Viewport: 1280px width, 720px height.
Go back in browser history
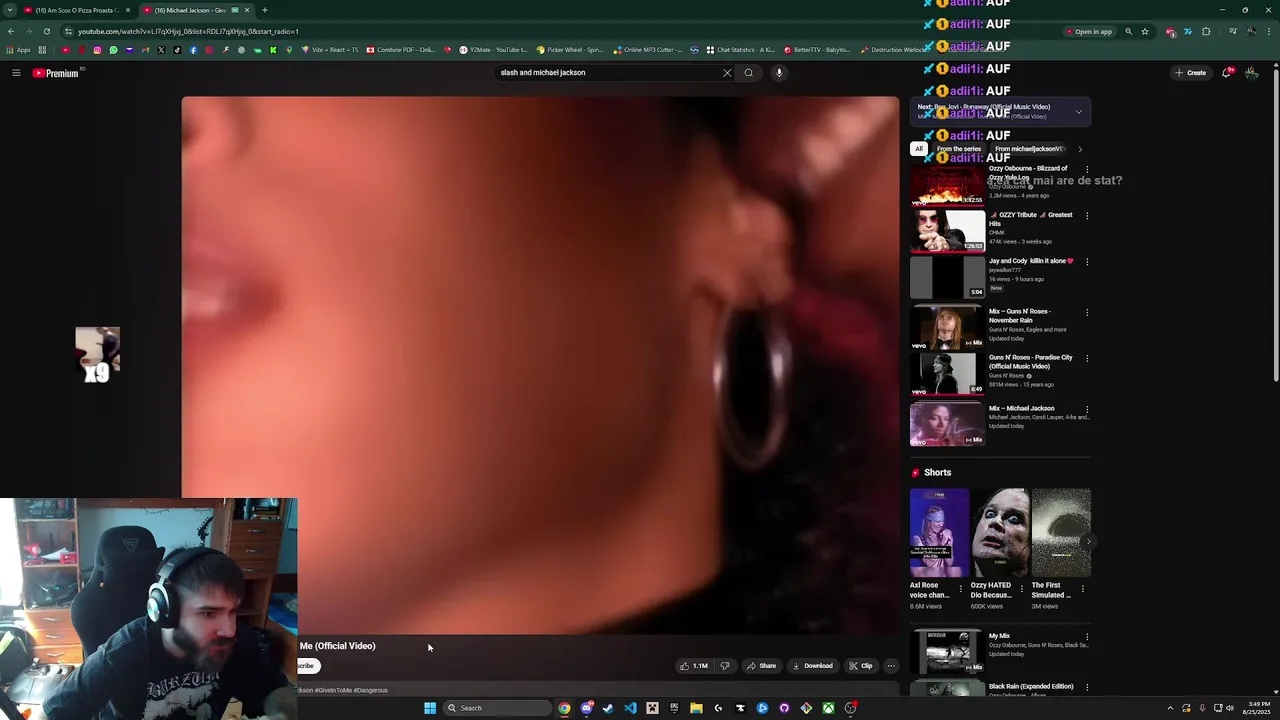11,31
